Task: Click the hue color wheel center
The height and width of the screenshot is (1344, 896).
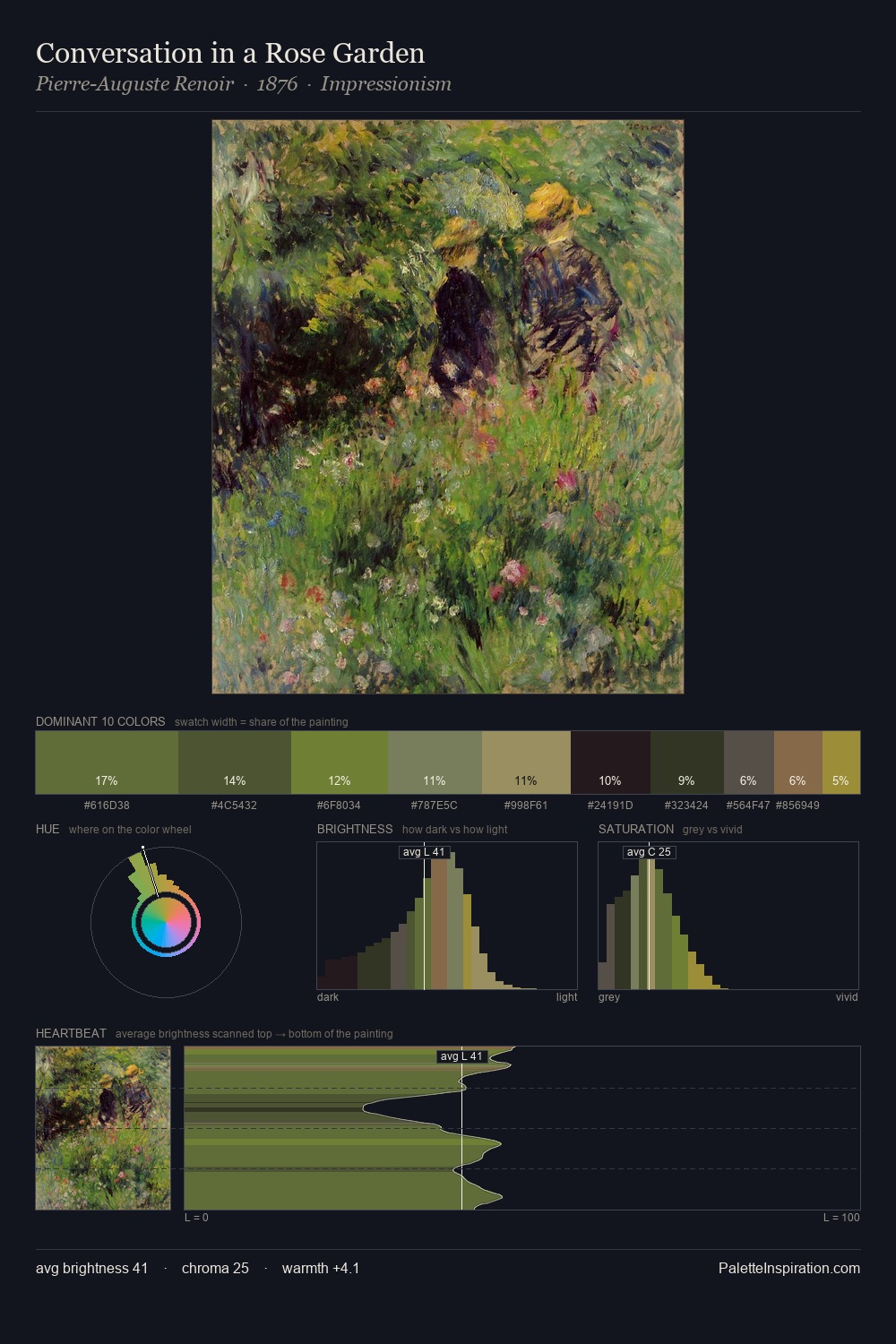Action: 166,922
